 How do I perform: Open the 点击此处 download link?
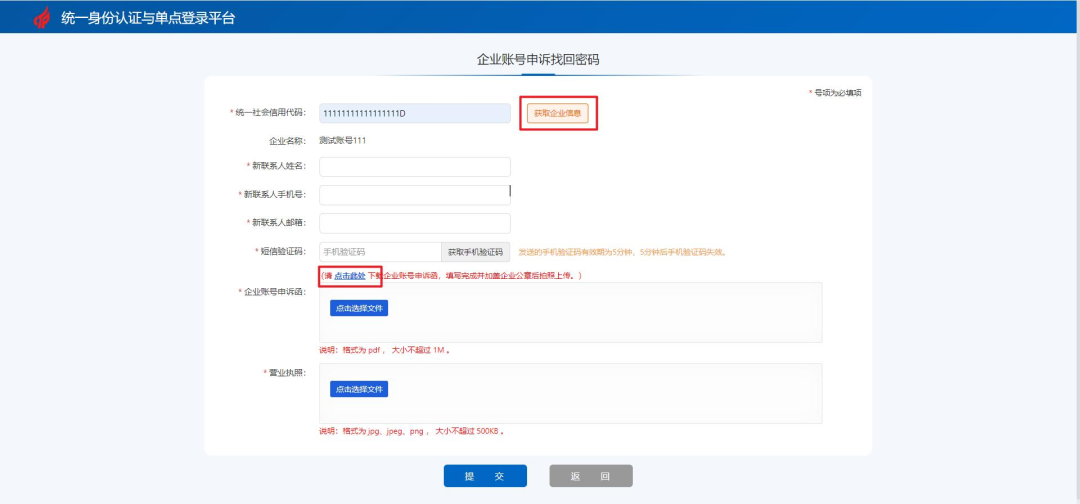coord(350,276)
